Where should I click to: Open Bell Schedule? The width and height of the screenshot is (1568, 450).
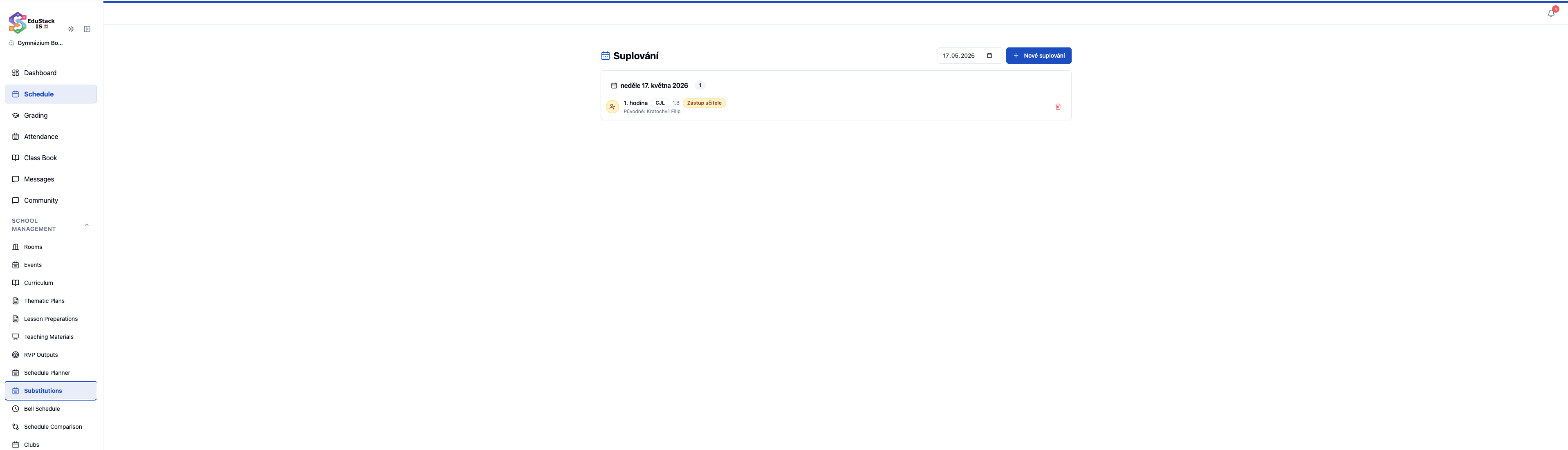click(51, 409)
